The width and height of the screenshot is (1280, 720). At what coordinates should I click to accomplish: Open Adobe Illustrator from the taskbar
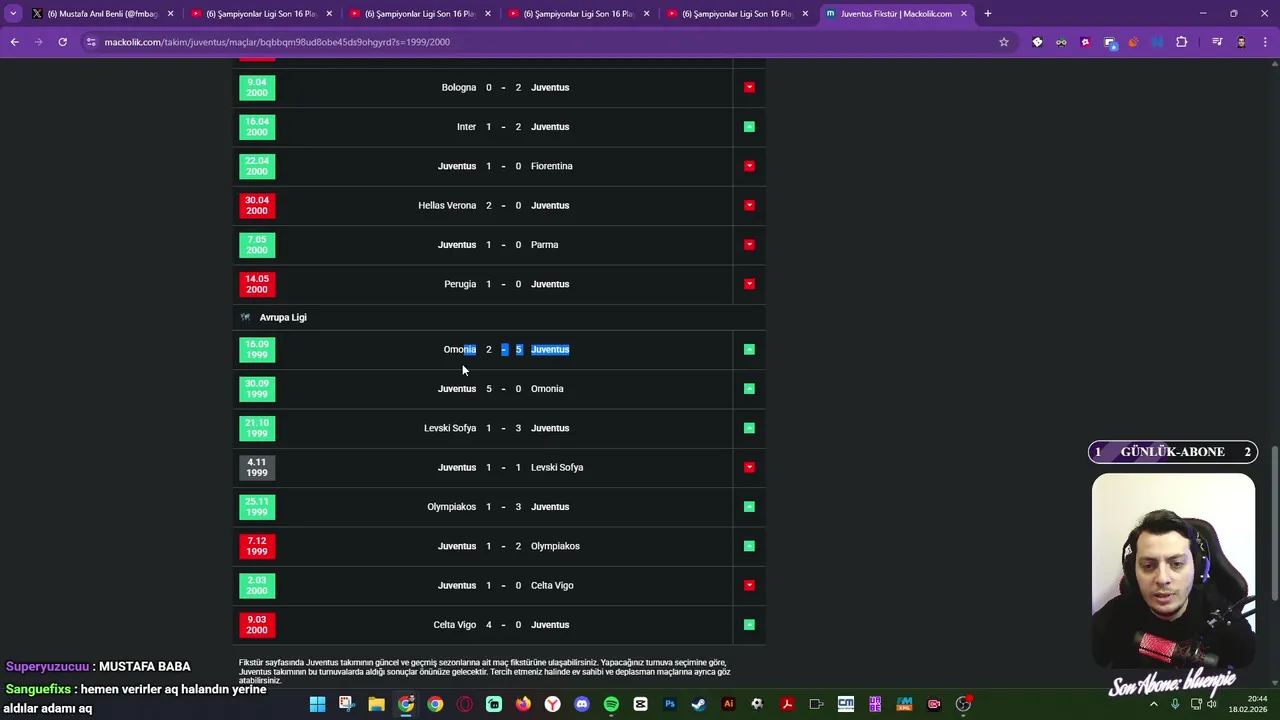(728, 704)
